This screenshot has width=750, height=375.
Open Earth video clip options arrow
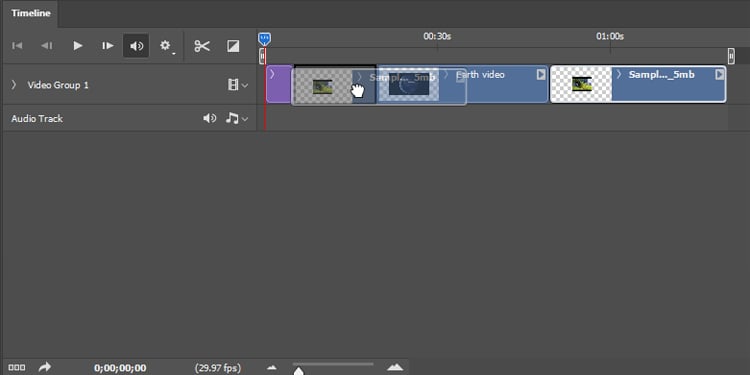pyautogui.click(x=540, y=75)
